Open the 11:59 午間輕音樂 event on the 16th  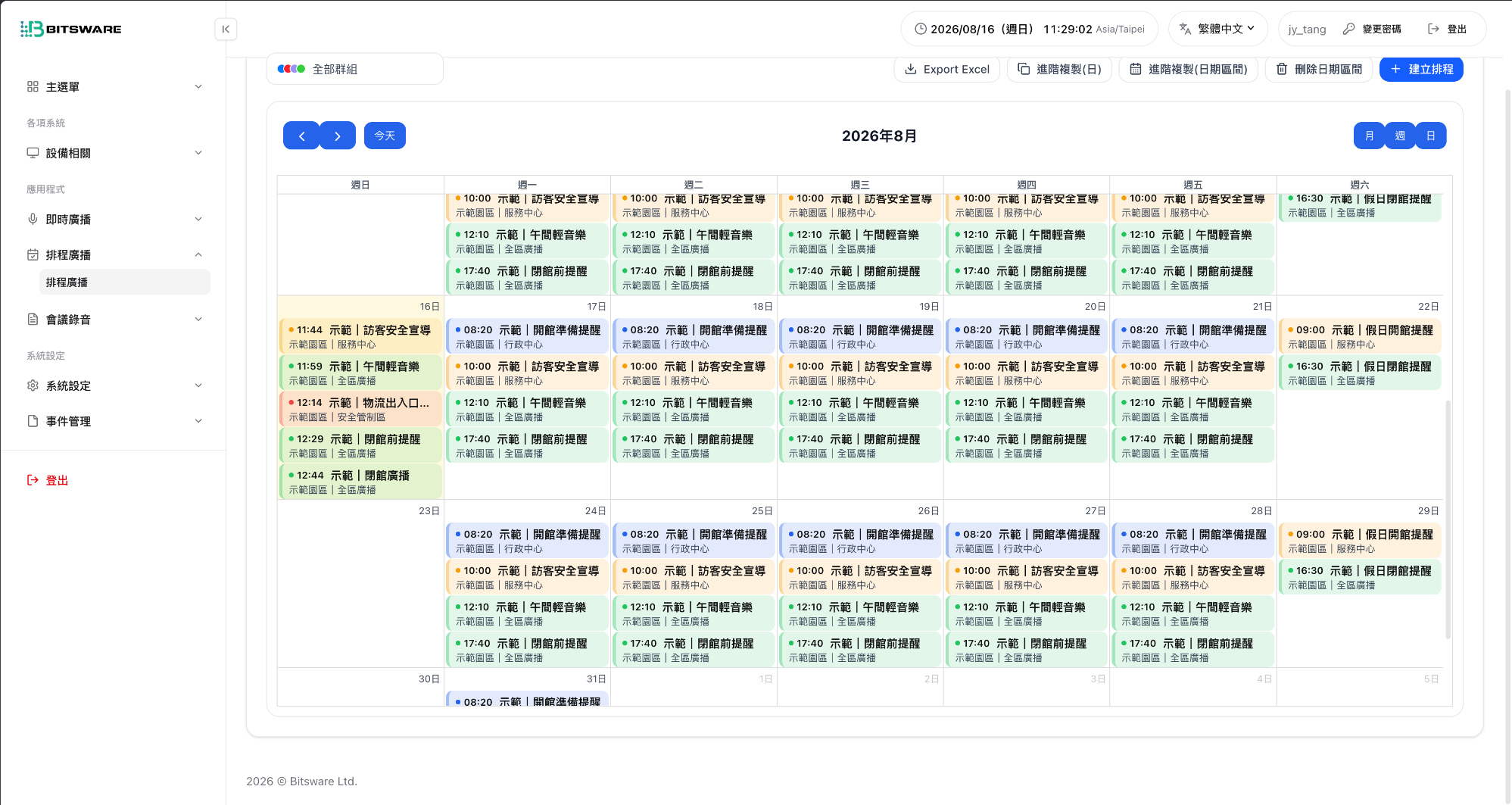click(360, 373)
